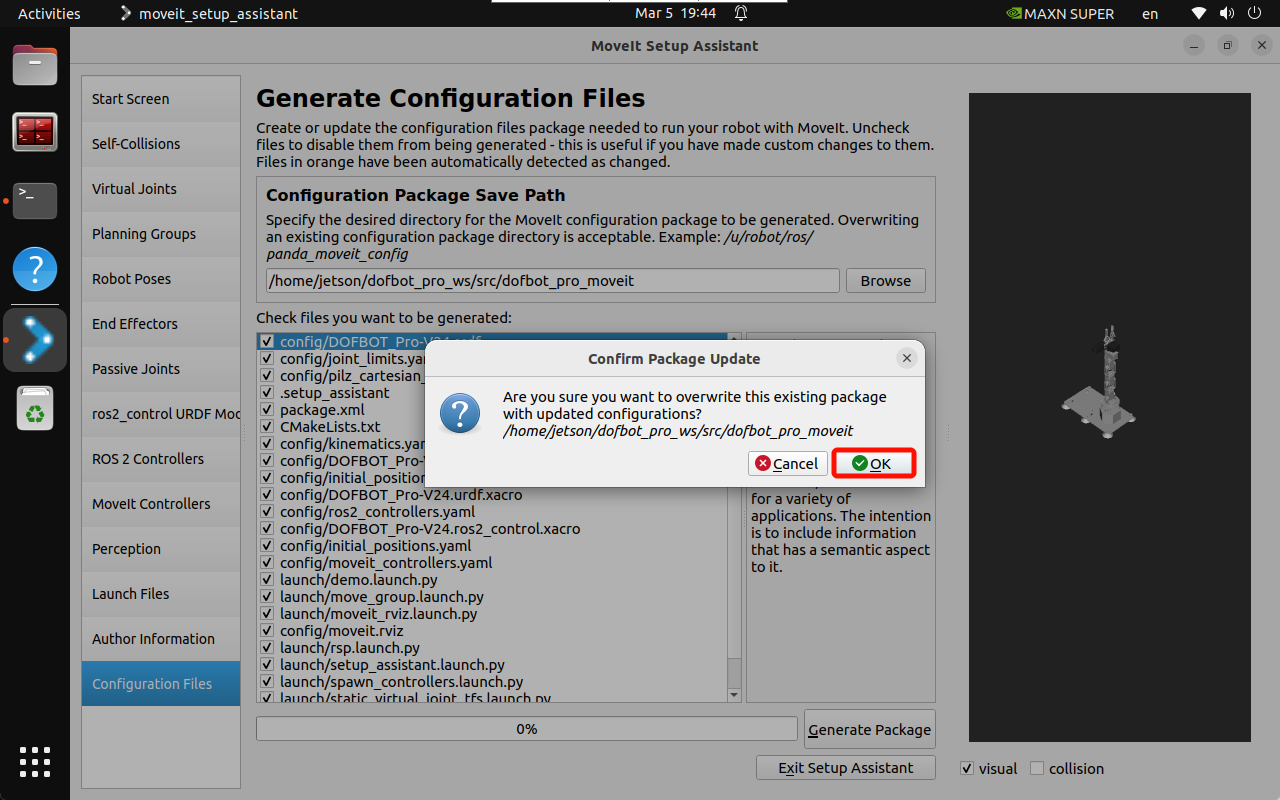Image resolution: width=1280 pixels, height=800 pixels.
Task: Uncheck the CMakeLists.txt checkbox
Action: click(x=267, y=426)
